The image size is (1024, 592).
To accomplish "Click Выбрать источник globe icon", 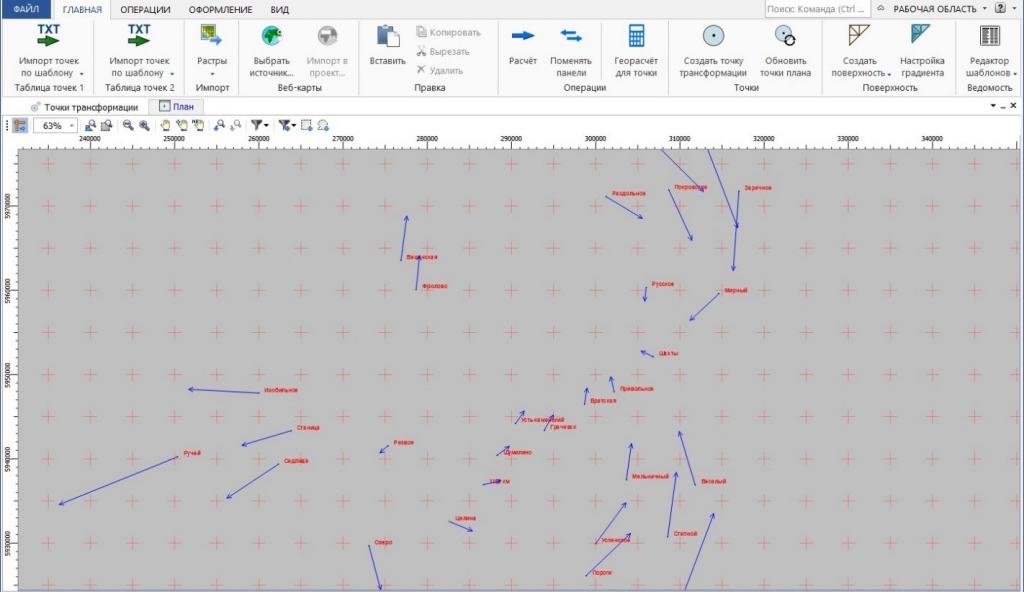I will pos(271,37).
